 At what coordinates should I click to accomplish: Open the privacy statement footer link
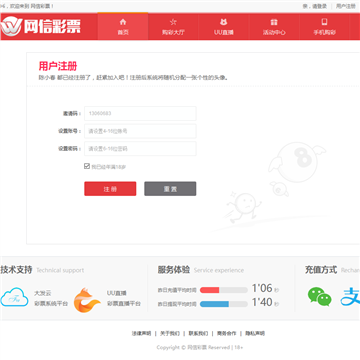tap(255, 333)
